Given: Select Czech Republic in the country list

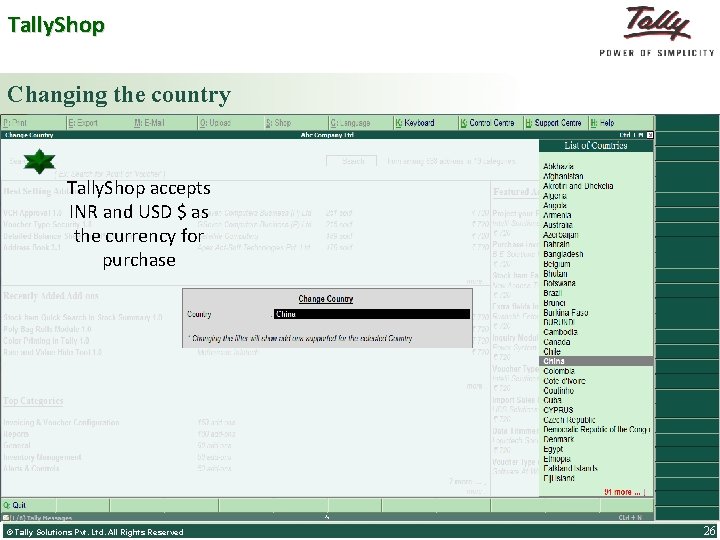Looking at the screenshot, I should (569, 420).
